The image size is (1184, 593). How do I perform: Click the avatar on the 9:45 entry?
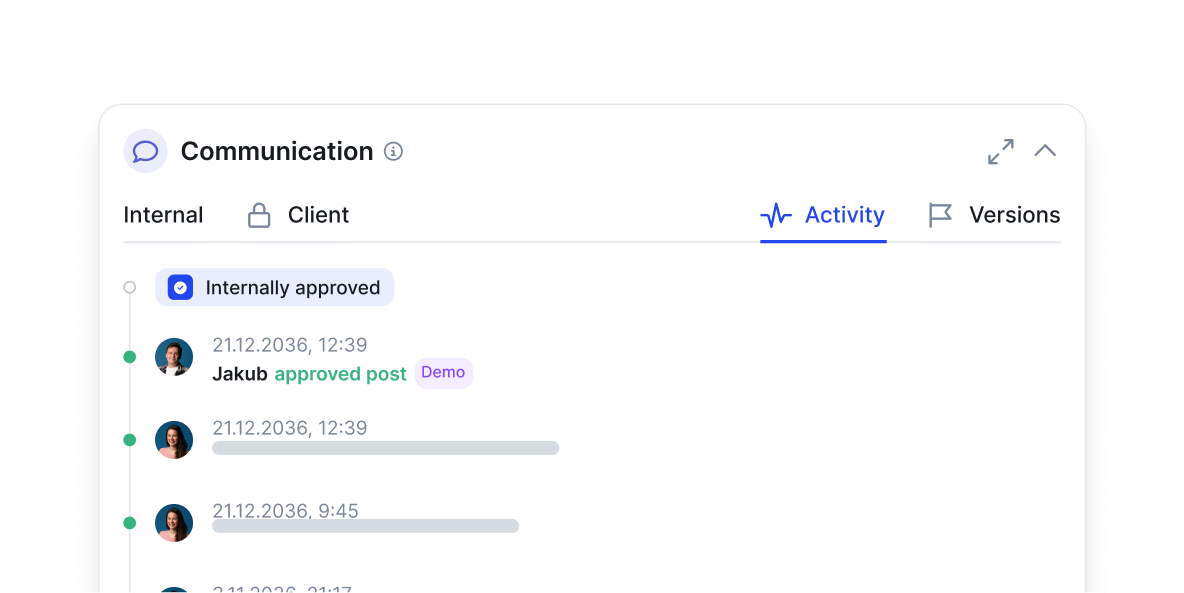point(174,523)
